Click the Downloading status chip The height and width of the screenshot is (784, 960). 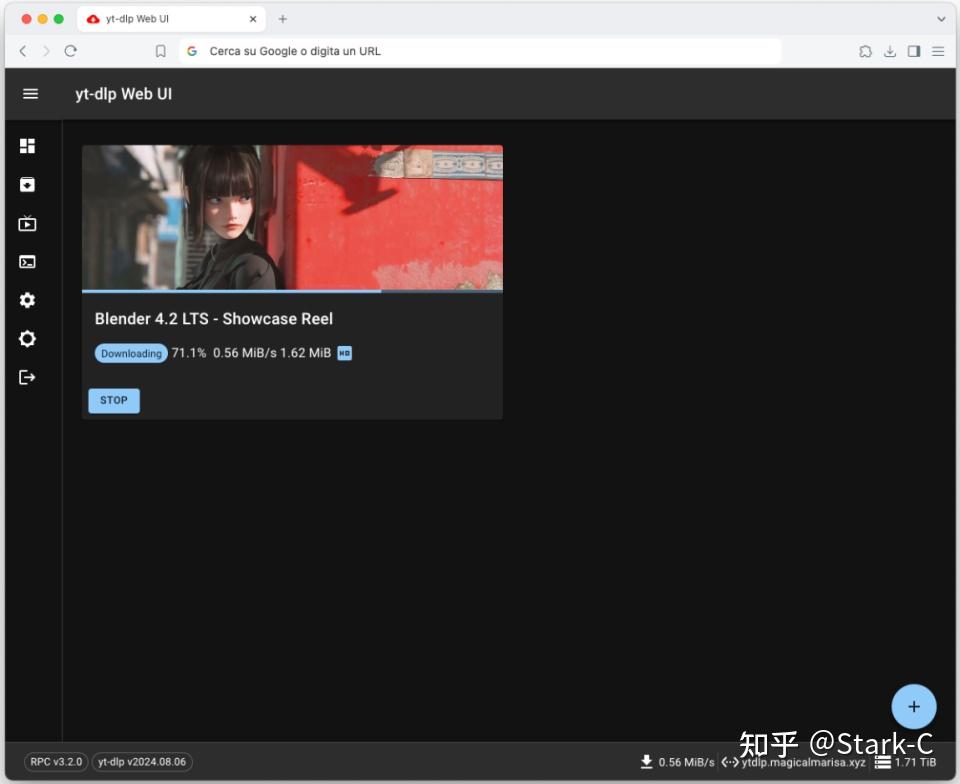click(130, 353)
